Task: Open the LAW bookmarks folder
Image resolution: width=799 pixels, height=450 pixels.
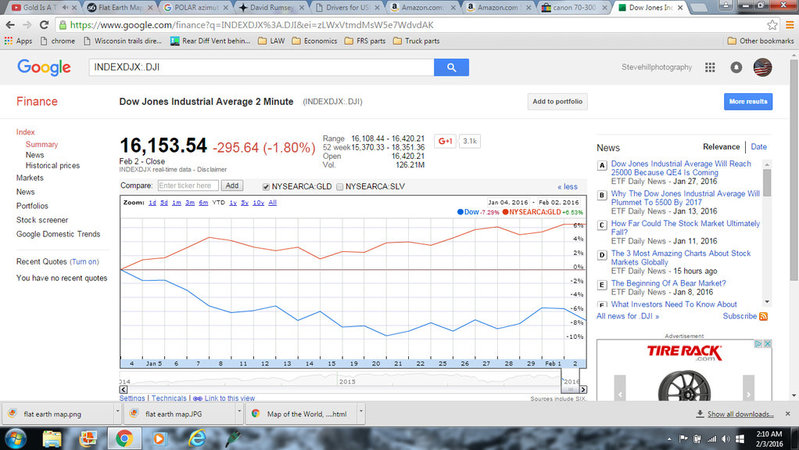Action: [x=272, y=41]
